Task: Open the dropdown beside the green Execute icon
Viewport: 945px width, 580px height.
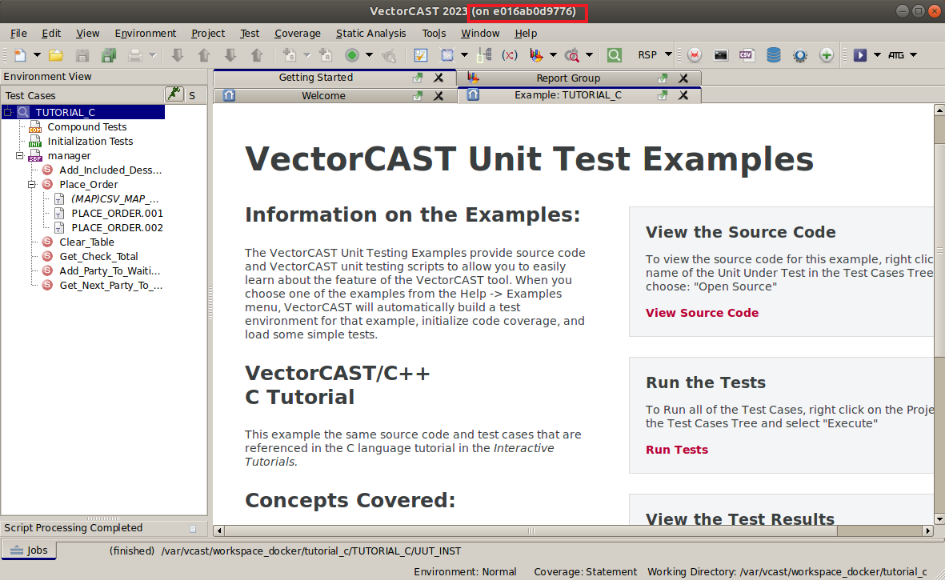Action: click(369, 55)
